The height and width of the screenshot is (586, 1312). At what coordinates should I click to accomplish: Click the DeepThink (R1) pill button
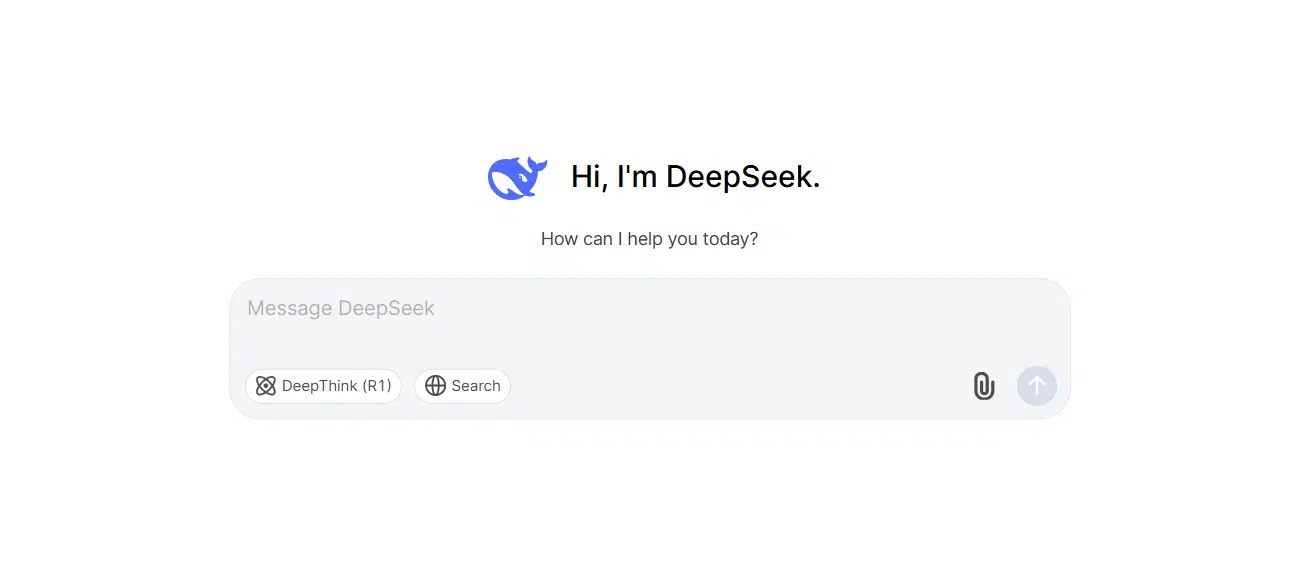[323, 386]
